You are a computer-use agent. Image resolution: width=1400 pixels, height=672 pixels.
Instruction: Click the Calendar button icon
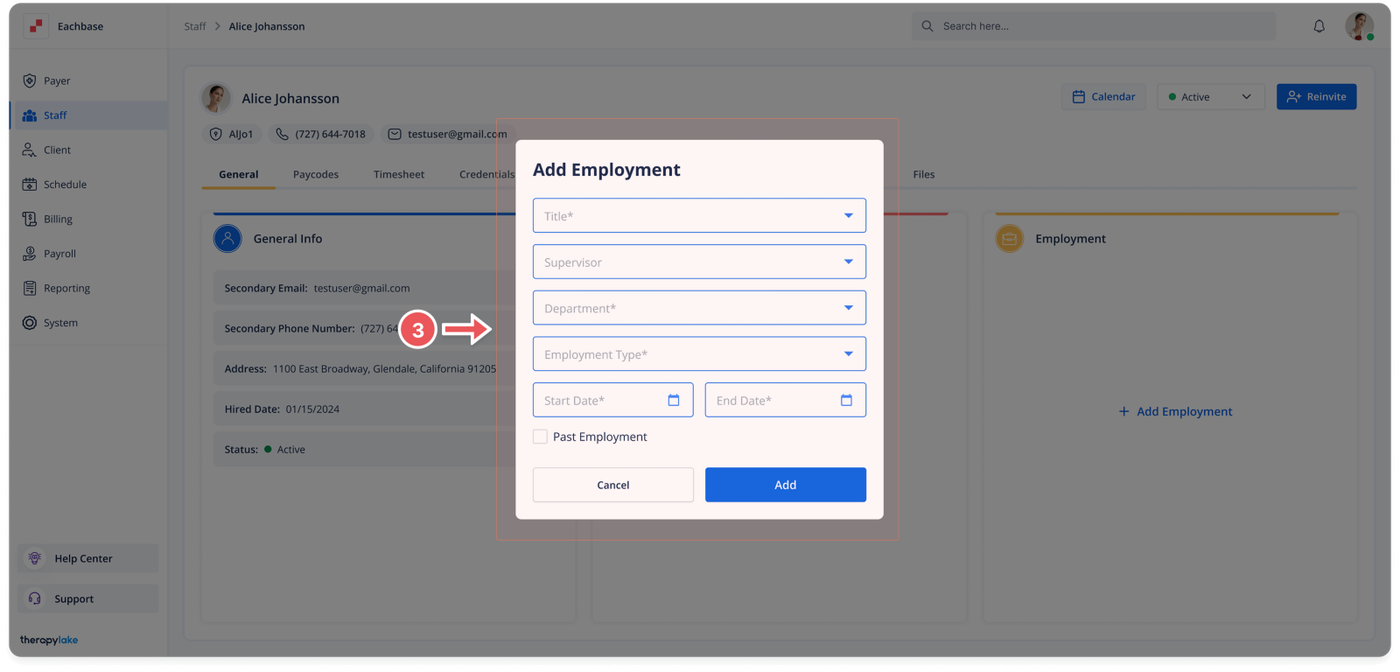pos(1079,97)
